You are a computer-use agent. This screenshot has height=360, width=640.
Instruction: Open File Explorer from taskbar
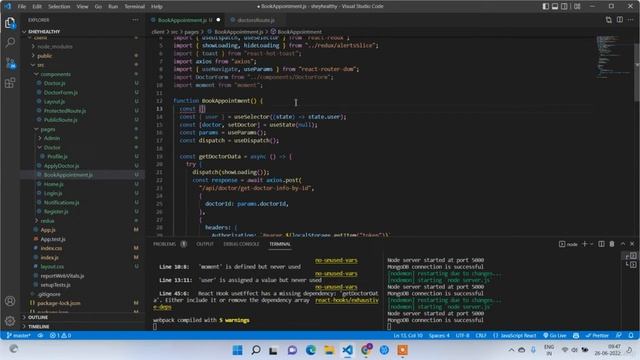click(x=329, y=350)
